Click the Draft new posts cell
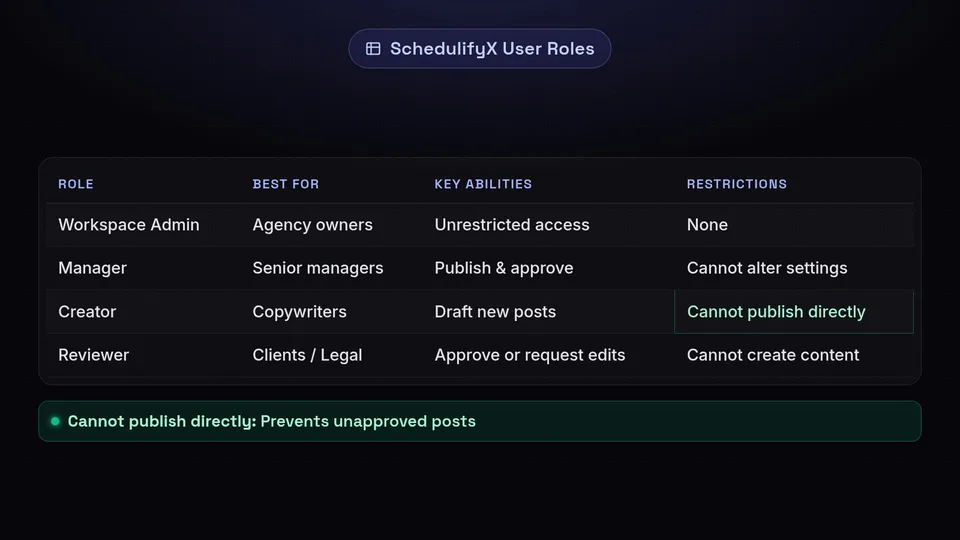This screenshot has height=540, width=960. tap(495, 312)
